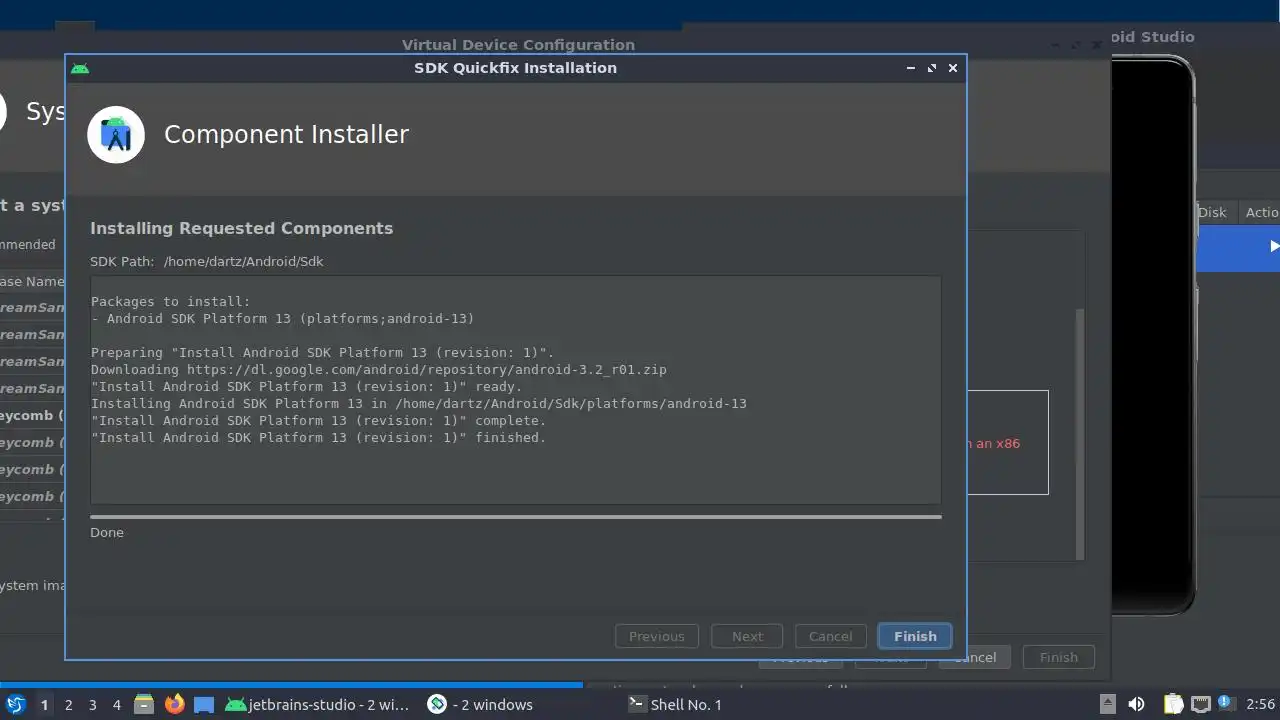Click the Done status text
The width and height of the screenshot is (1280, 720).
107,532
